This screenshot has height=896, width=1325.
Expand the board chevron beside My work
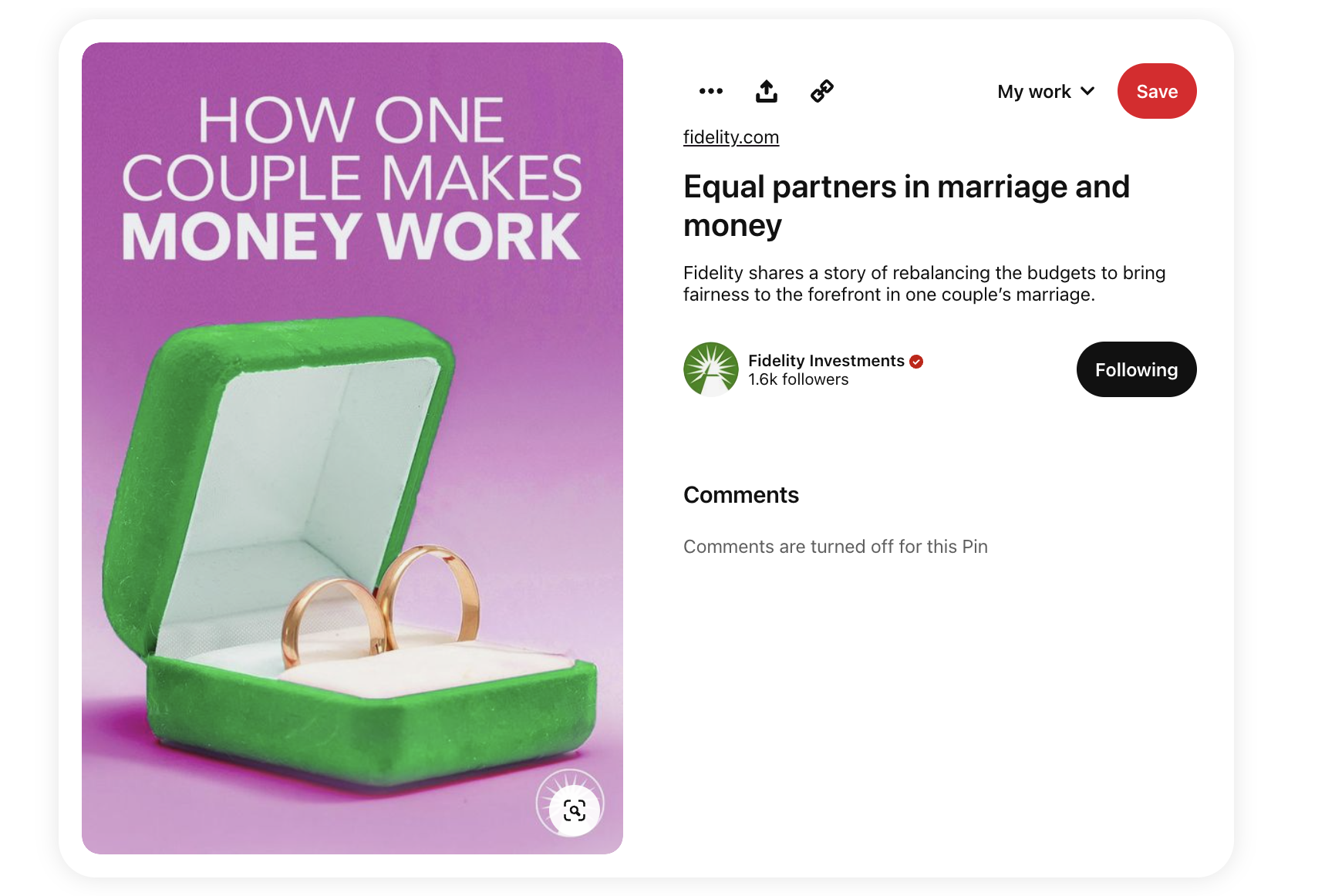[x=1087, y=91]
